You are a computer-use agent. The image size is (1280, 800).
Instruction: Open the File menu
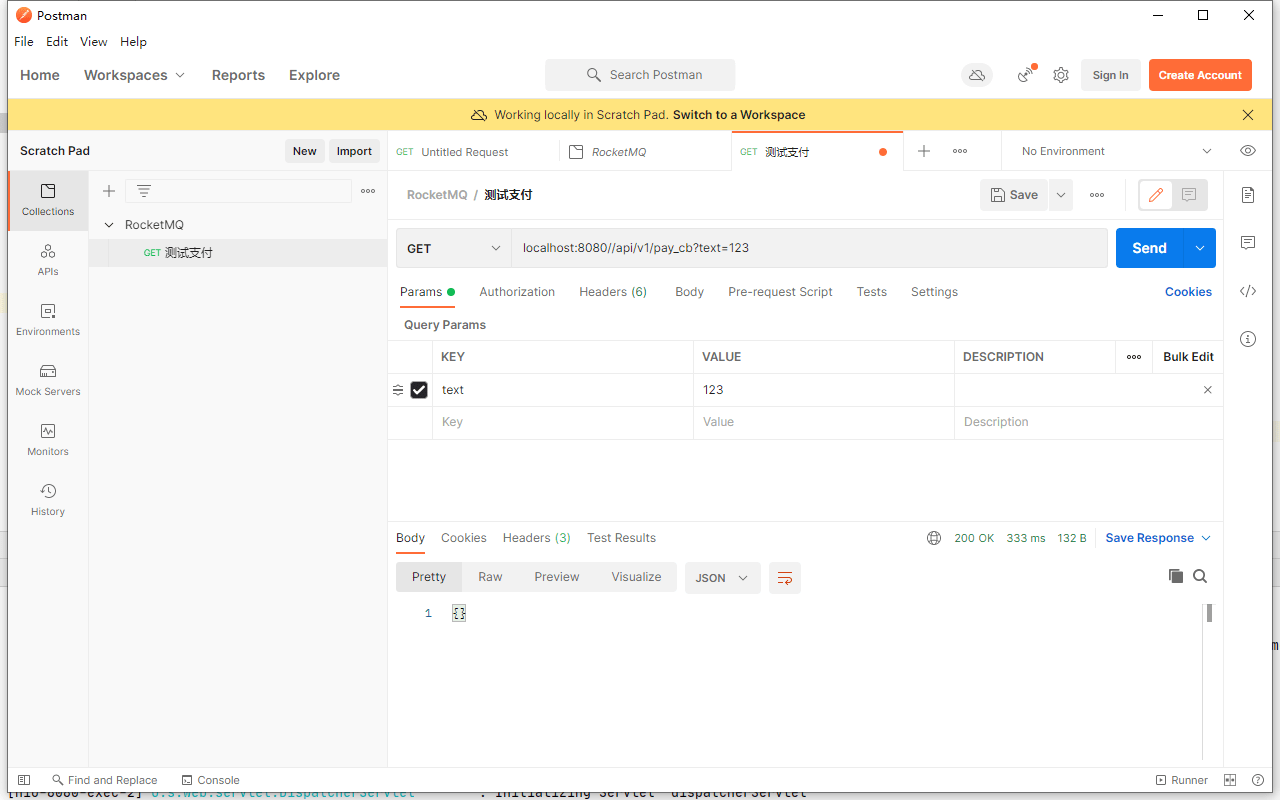click(x=24, y=42)
